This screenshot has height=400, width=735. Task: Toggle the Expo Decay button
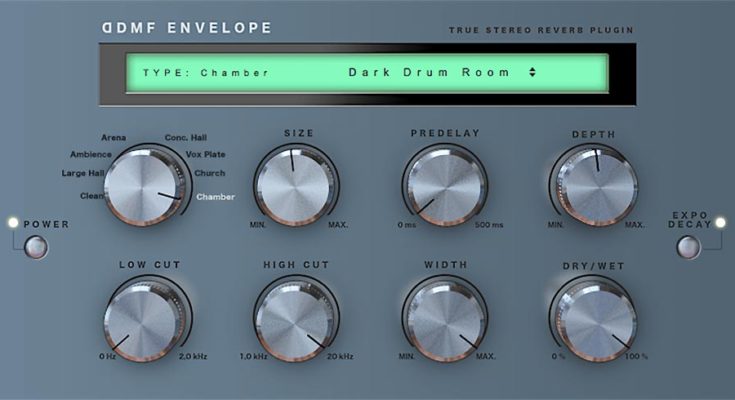pyautogui.click(x=688, y=245)
